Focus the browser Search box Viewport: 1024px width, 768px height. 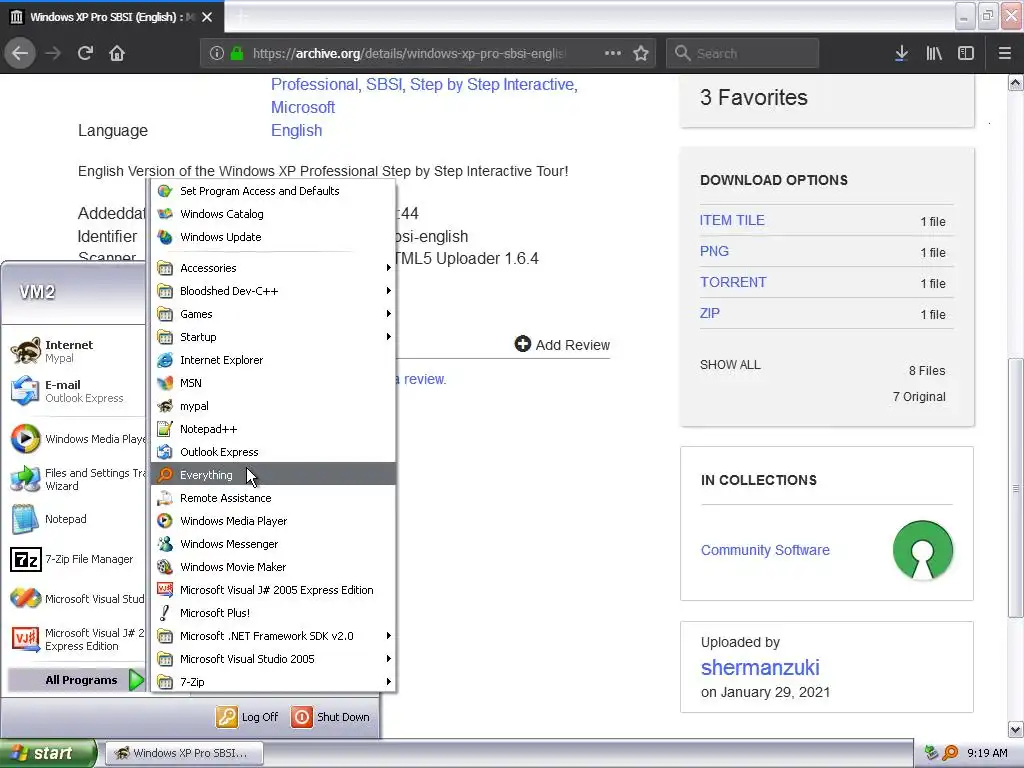(x=743, y=53)
